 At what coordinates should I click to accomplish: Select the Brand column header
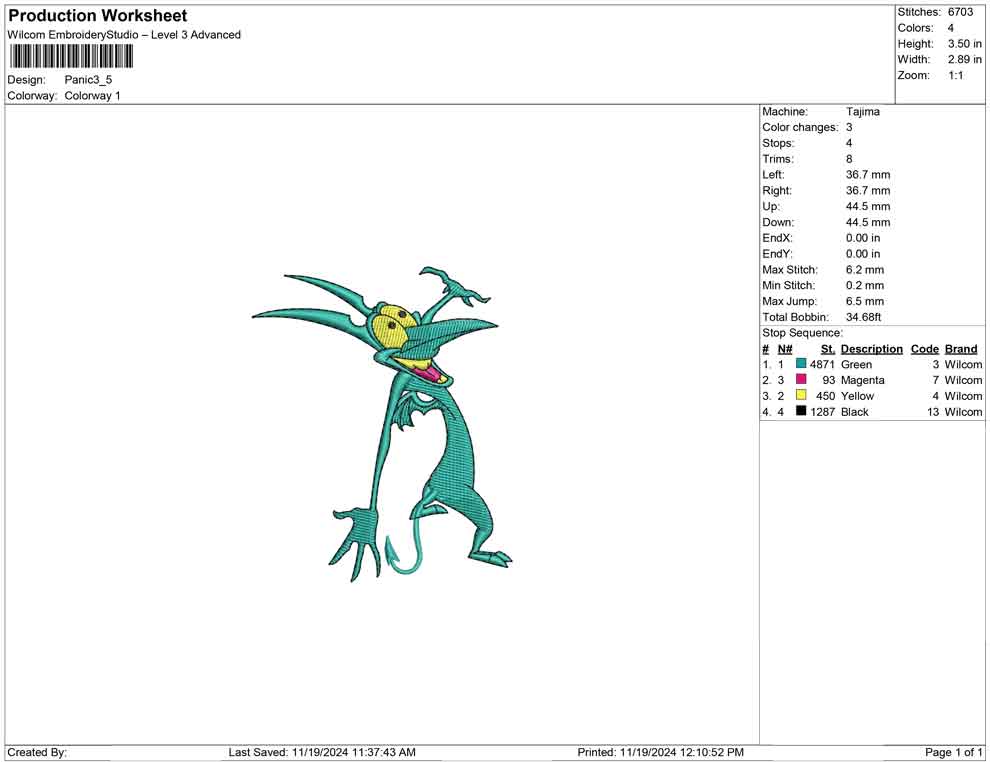961,349
